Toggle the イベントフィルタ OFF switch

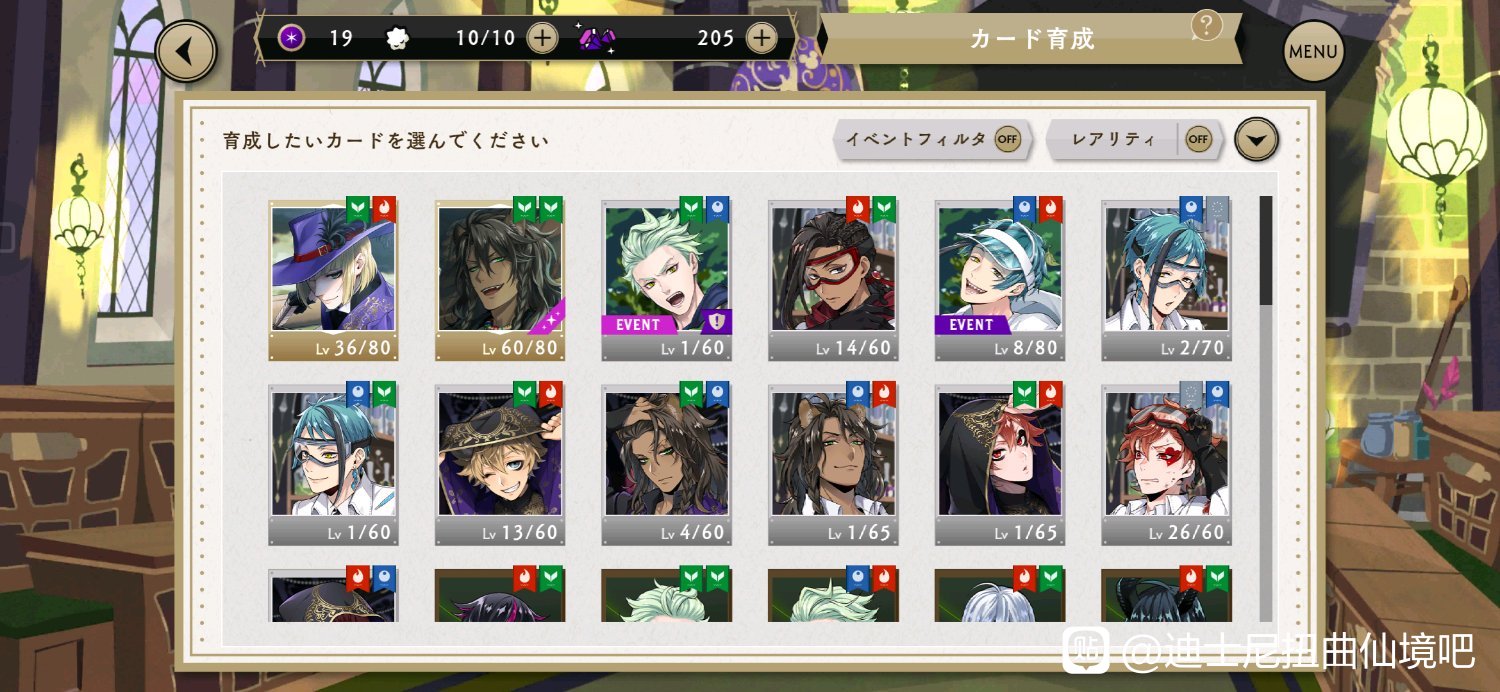tap(1007, 140)
